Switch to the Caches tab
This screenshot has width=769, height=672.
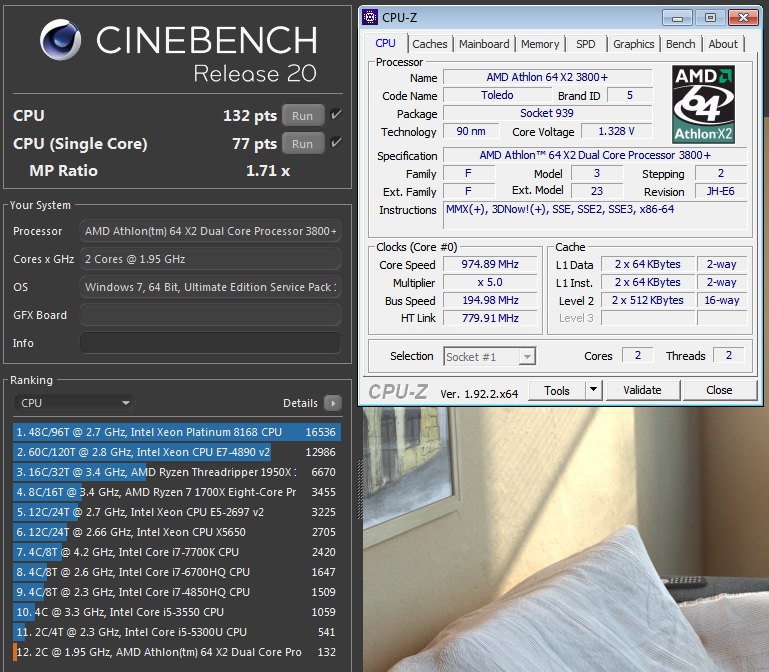[430, 44]
